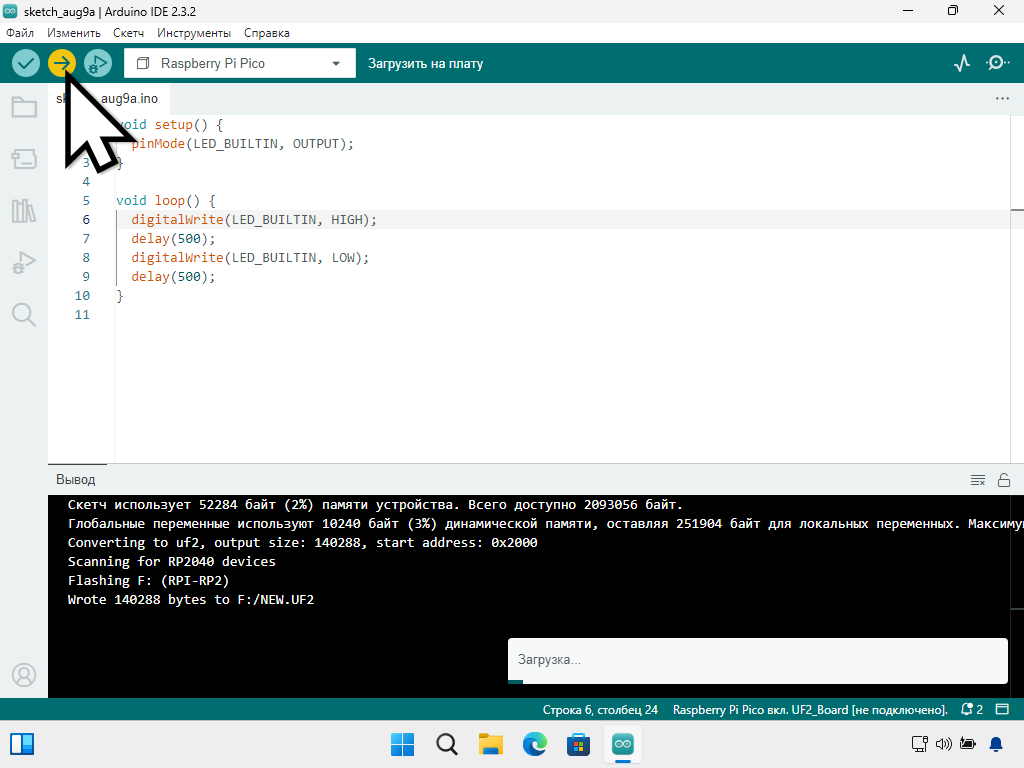
Task: Click the pinMode(LED_BUILTIN, OUTPUT) line
Action: 242,144
